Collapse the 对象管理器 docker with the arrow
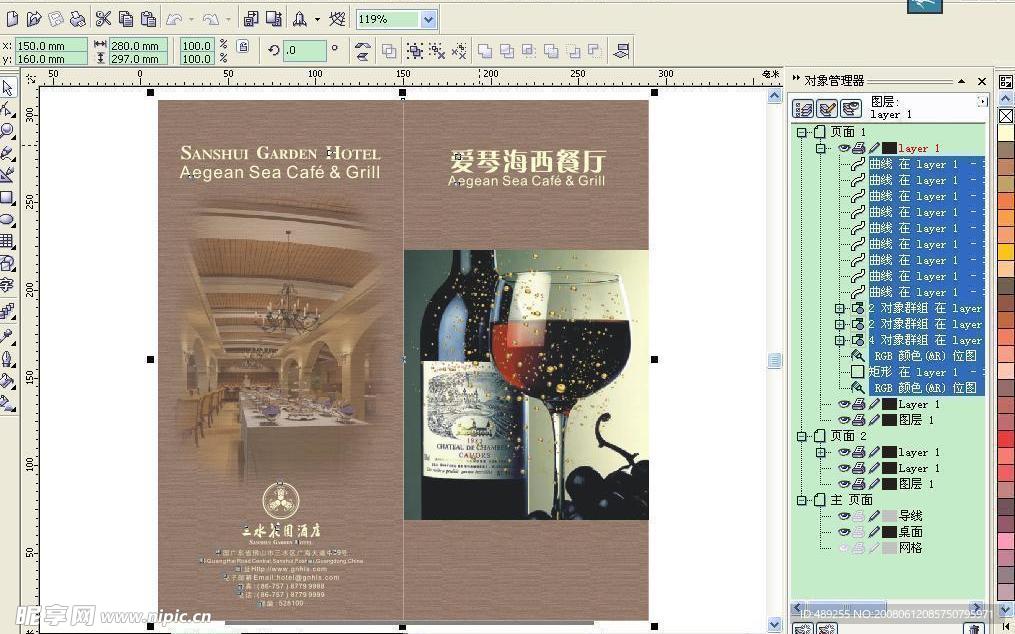 click(962, 81)
